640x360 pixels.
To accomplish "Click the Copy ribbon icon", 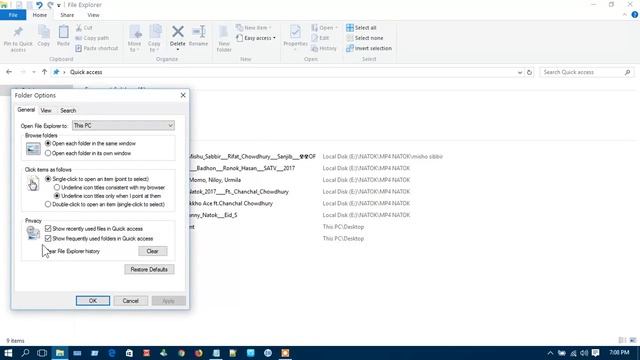I will coord(44,31).
